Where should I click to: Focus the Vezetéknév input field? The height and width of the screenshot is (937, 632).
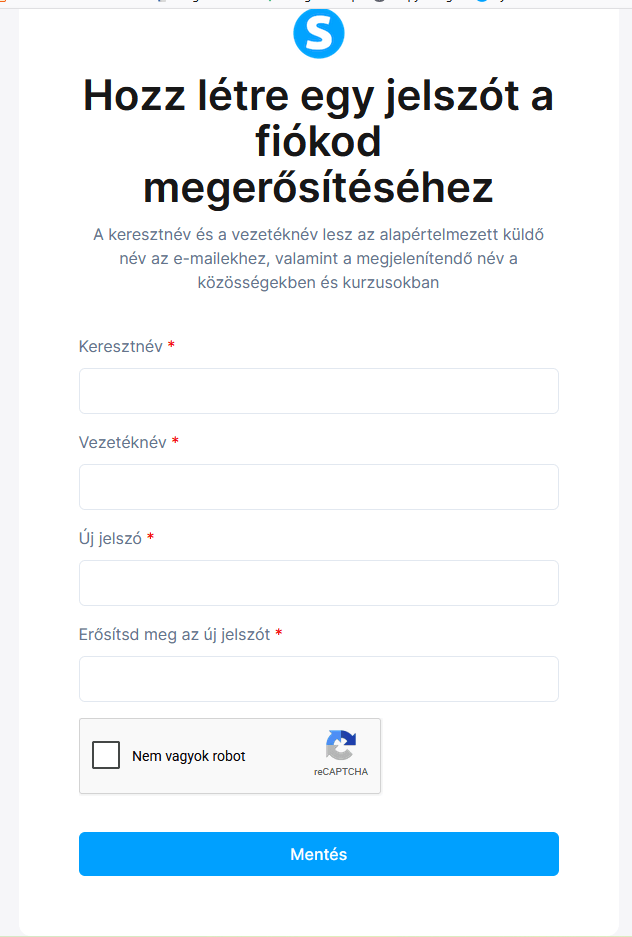coord(318,487)
